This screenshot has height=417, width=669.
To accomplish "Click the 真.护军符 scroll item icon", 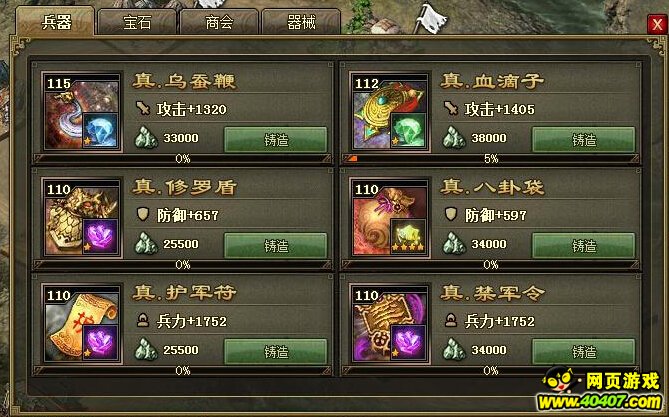I will click(x=82, y=324).
